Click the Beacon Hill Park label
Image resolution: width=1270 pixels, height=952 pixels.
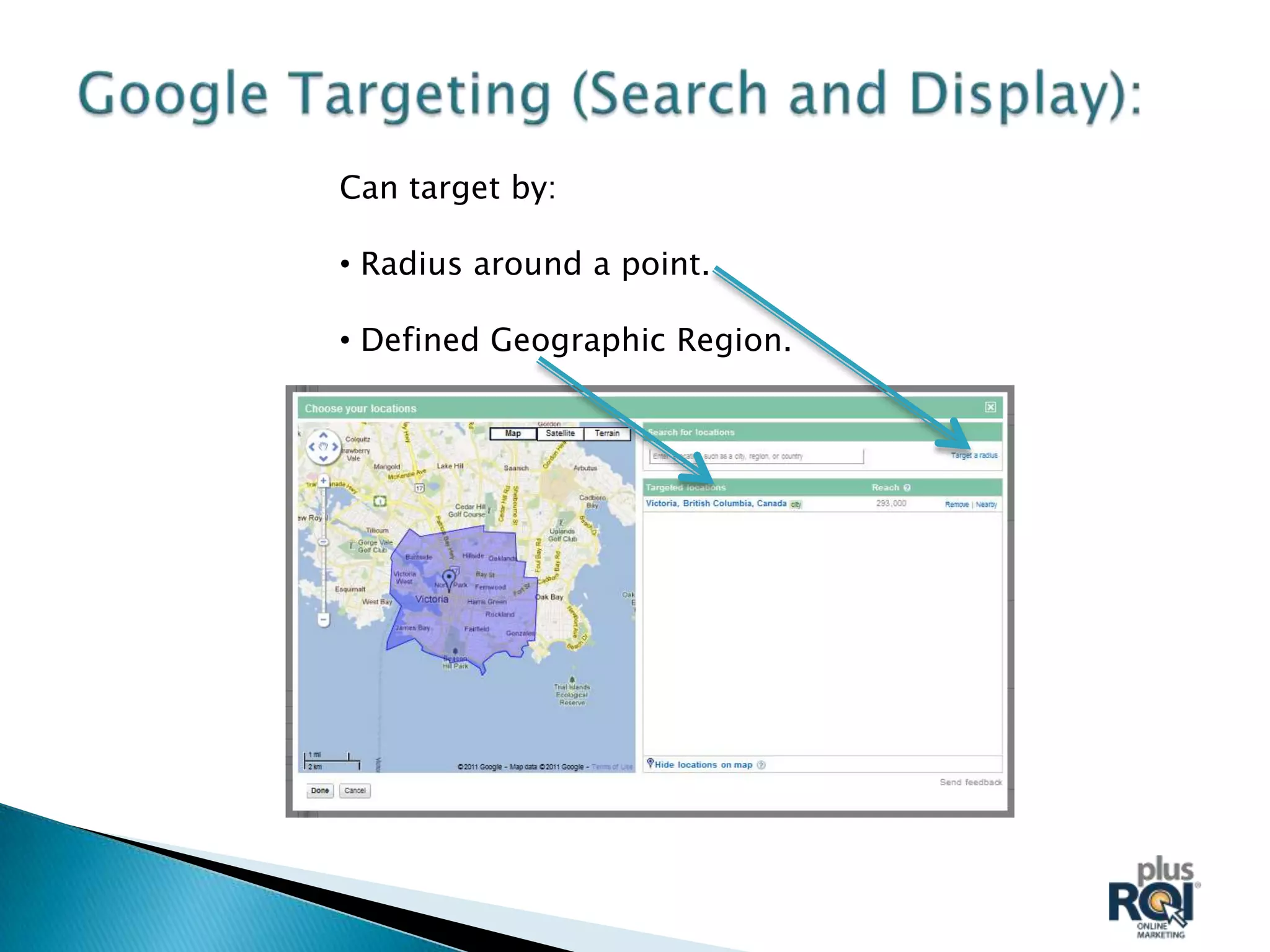(x=456, y=663)
